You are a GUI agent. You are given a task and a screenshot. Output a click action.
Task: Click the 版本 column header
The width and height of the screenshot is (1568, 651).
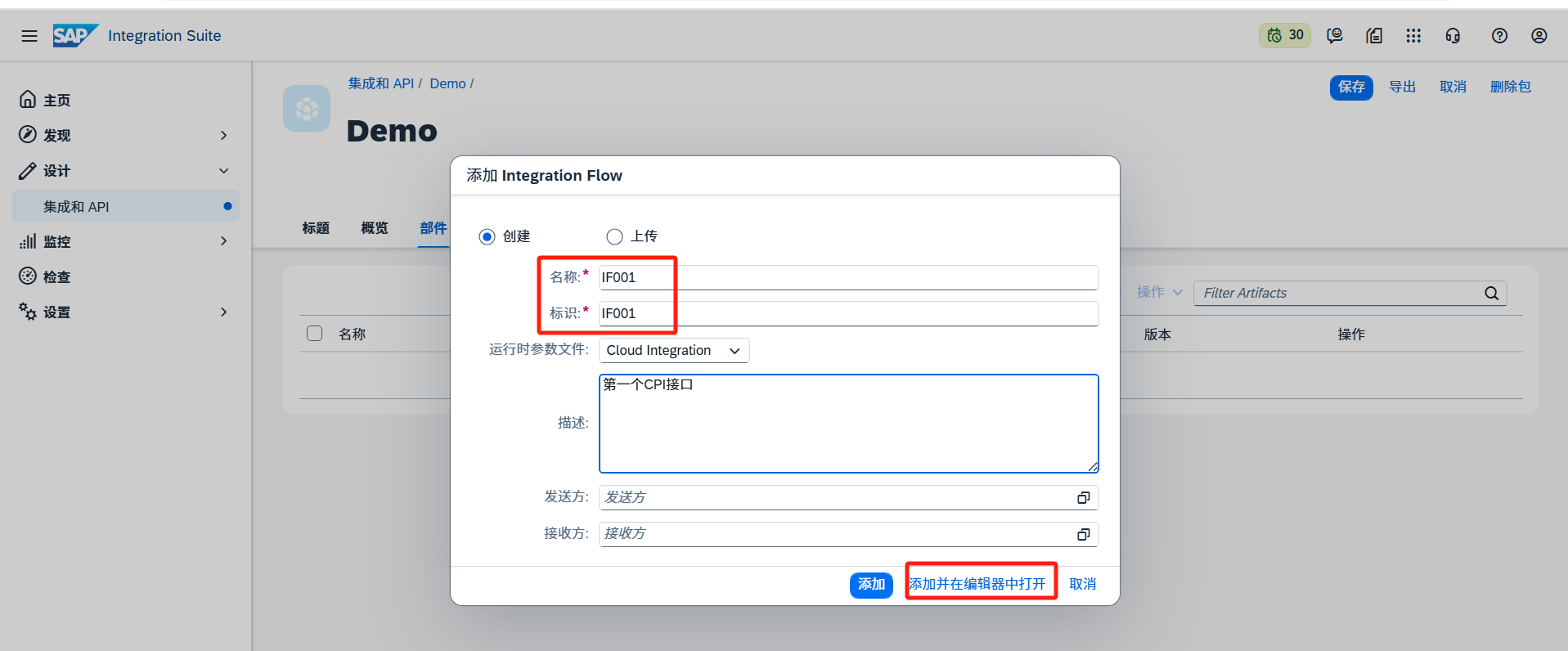[x=1157, y=334]
